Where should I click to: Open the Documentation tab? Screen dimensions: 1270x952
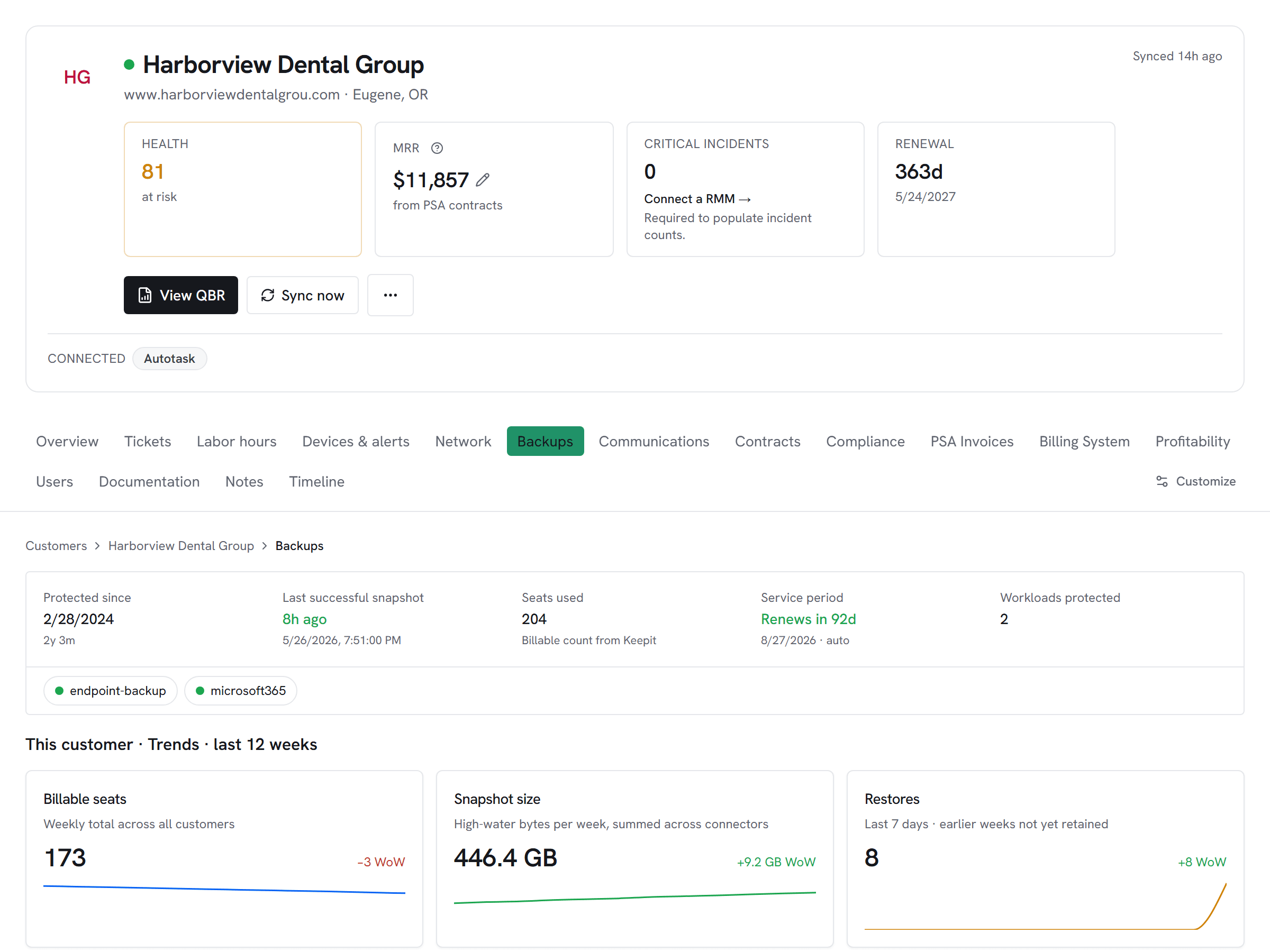(149, 481)
